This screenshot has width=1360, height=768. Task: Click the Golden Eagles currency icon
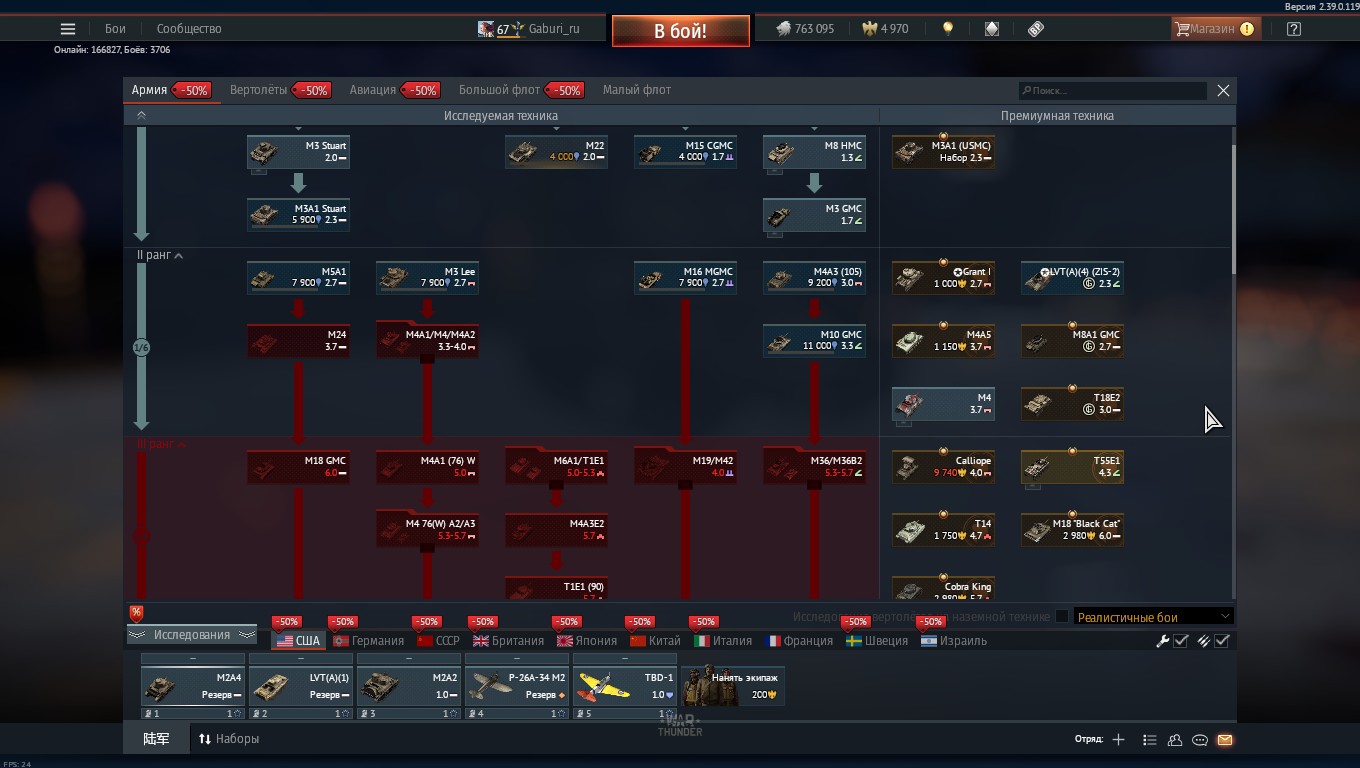coord(869,29)
